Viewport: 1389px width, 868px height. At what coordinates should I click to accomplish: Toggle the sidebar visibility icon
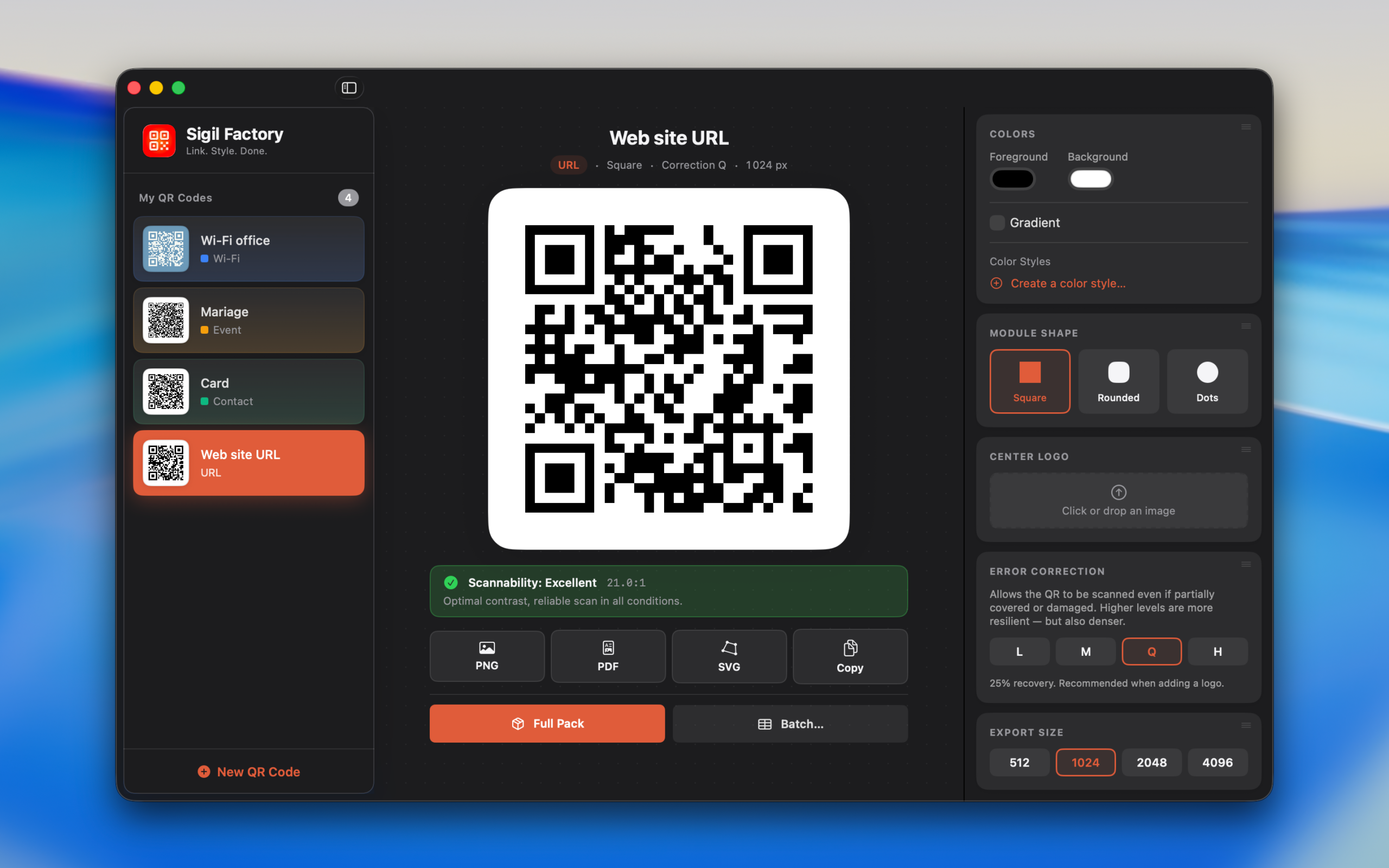[349, 88]
